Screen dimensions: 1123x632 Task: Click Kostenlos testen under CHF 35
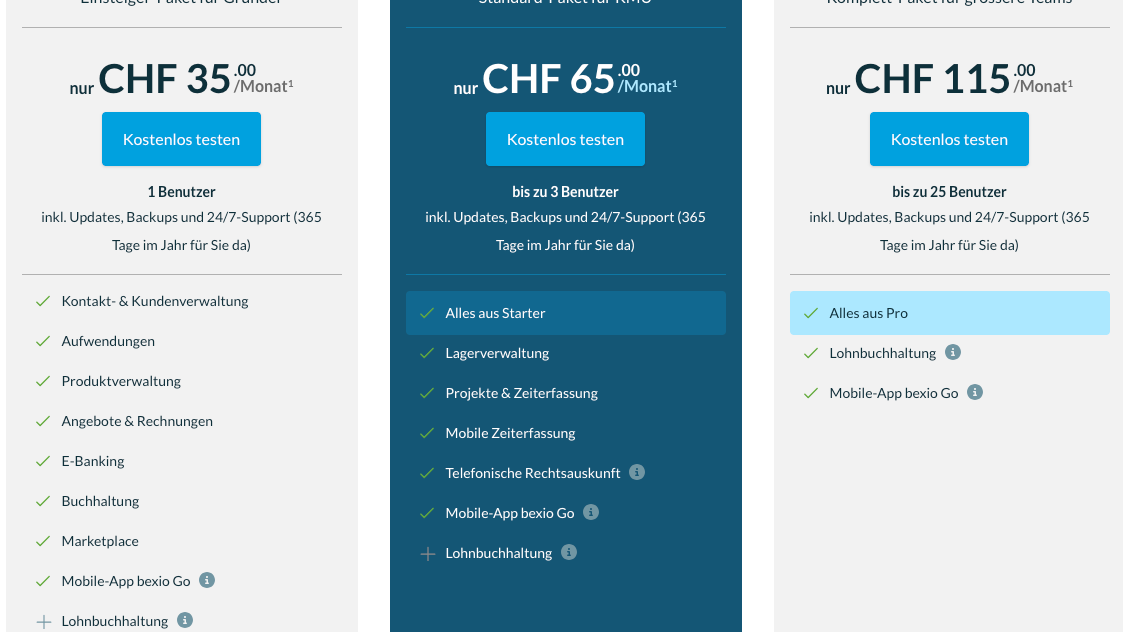(x=181, y=139)
